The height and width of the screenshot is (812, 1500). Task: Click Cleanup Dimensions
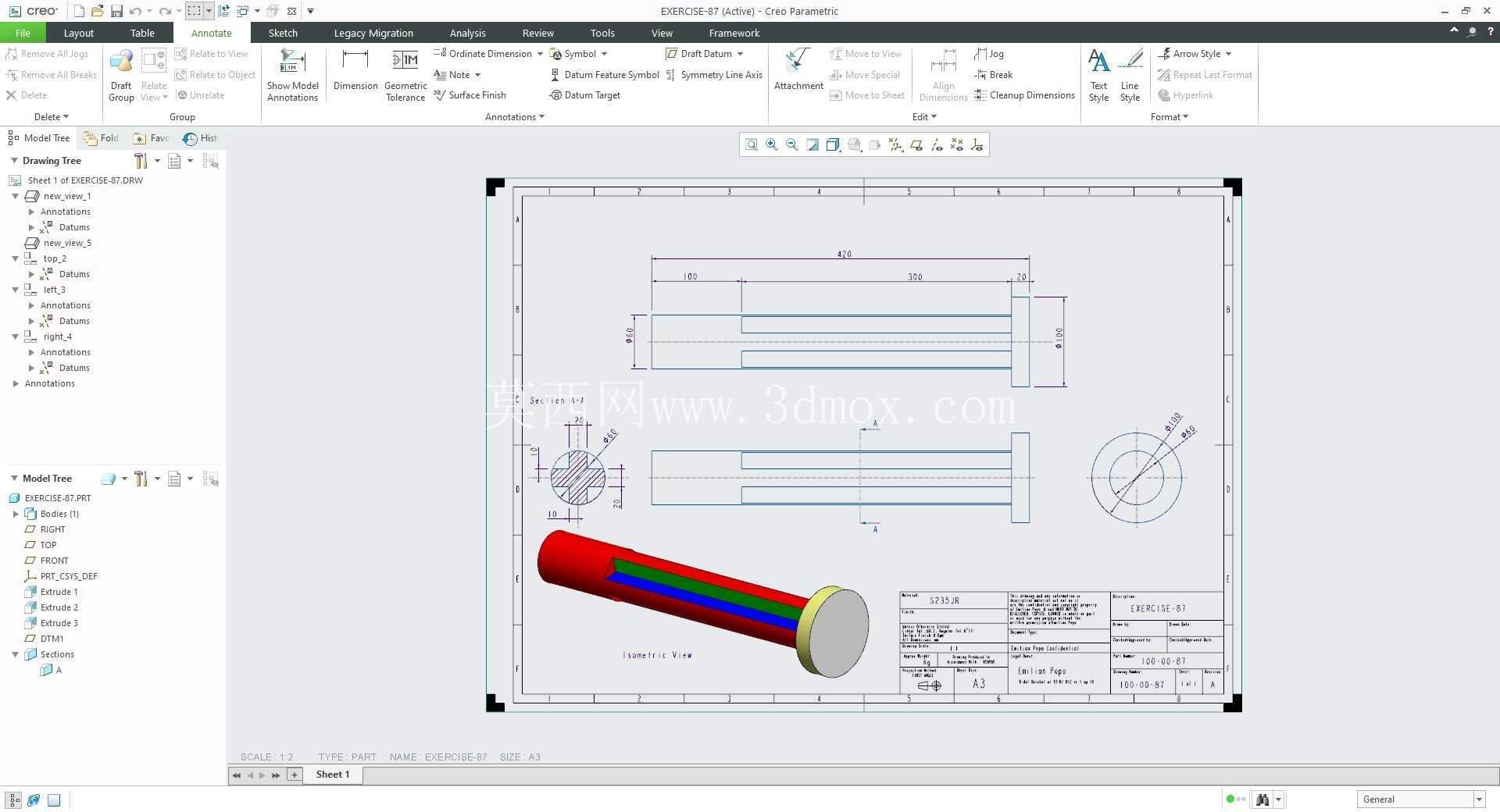(1025, 95)
